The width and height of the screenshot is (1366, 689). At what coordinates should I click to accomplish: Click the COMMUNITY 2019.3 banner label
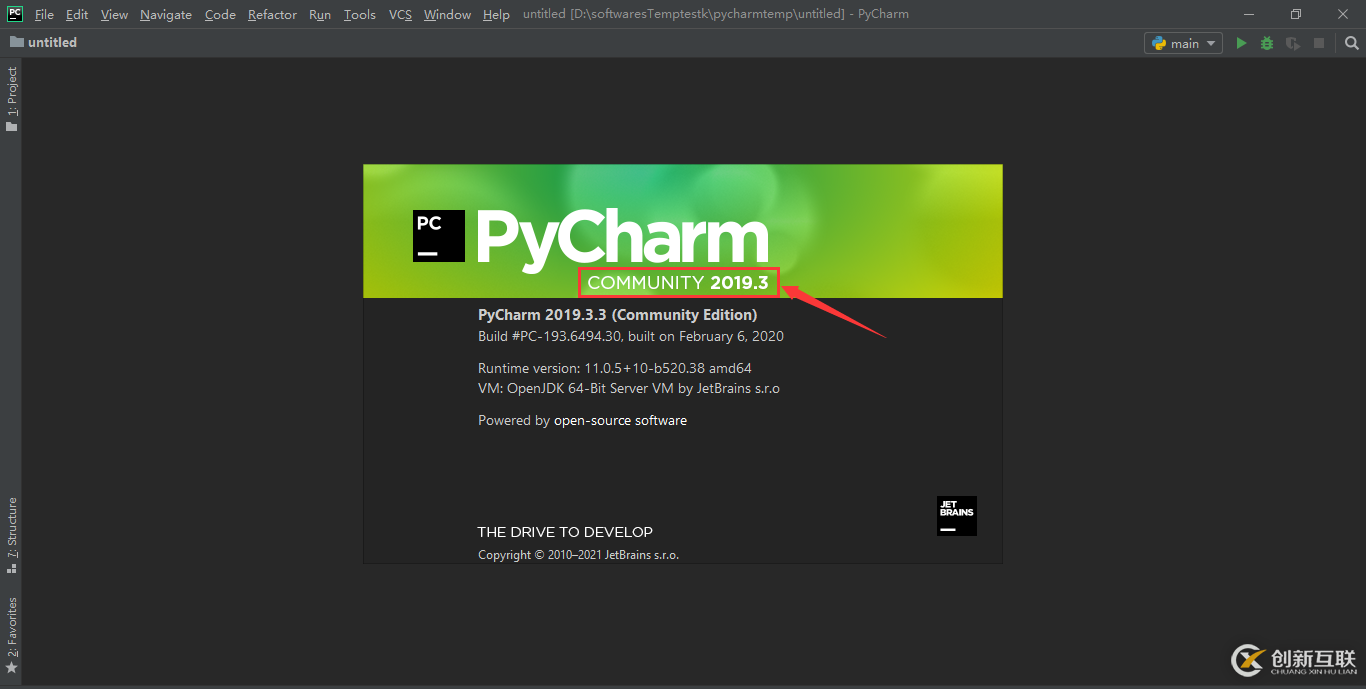click(678, 283)
